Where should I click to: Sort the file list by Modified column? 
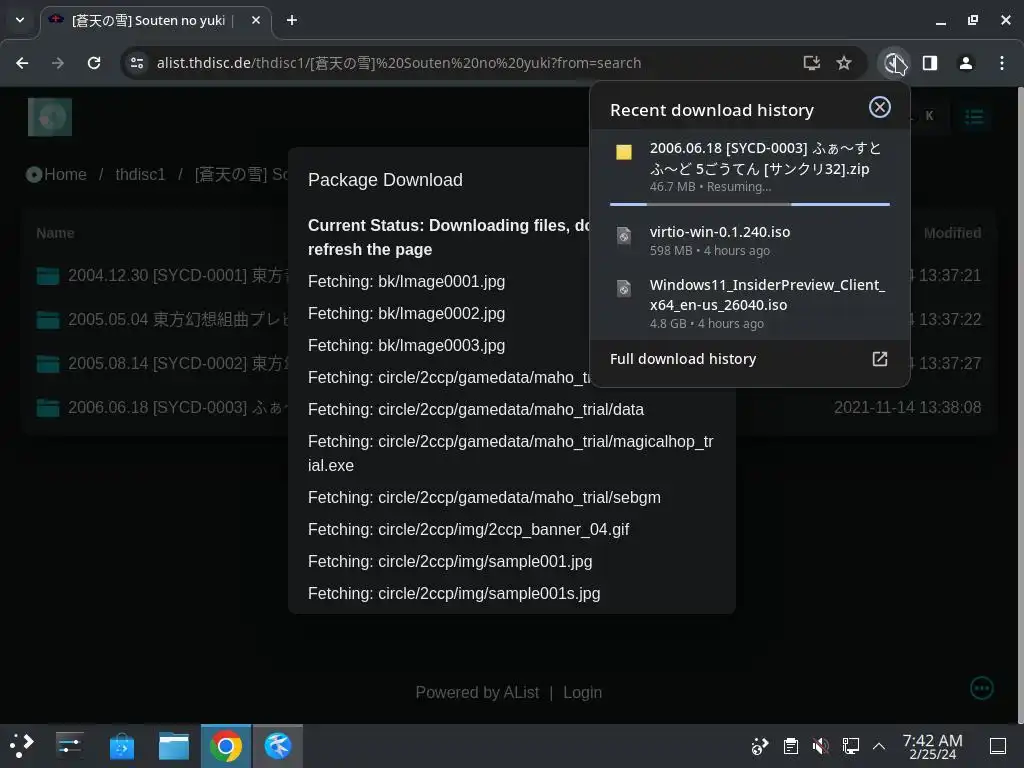click(x=952, y=233)
